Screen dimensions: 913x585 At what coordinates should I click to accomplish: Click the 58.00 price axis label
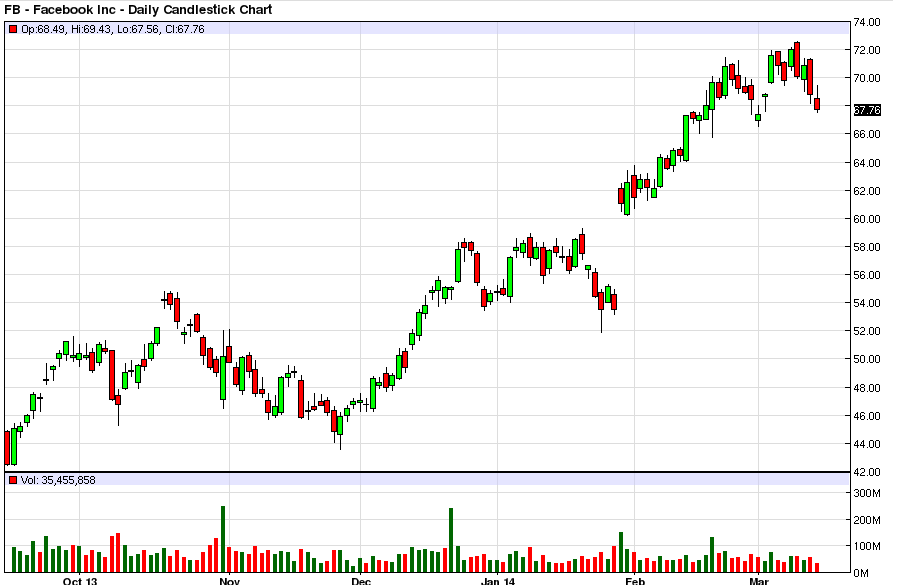coord(867,247)
